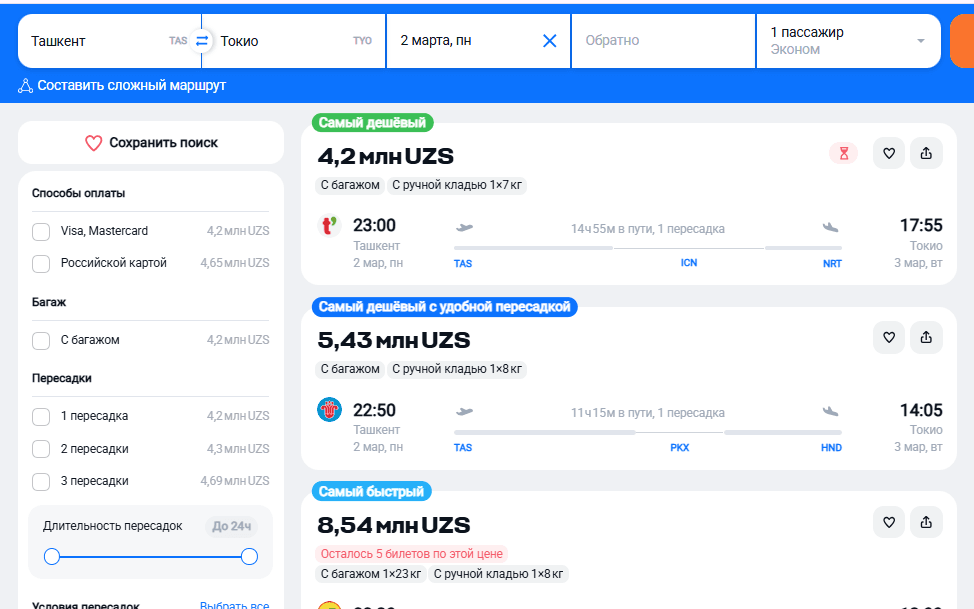Add 4,2 млн UZS ticket to favorites
The width and height of the screenshot is (974, 609).
pyautogui.click(x=889, y=153)
